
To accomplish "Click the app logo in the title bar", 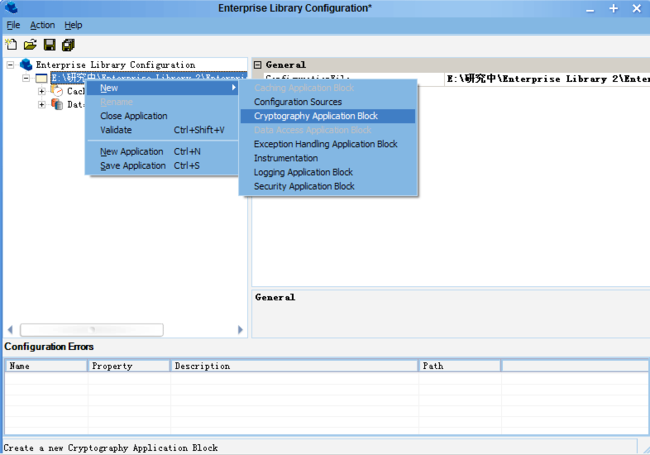I will click(11, 7).
